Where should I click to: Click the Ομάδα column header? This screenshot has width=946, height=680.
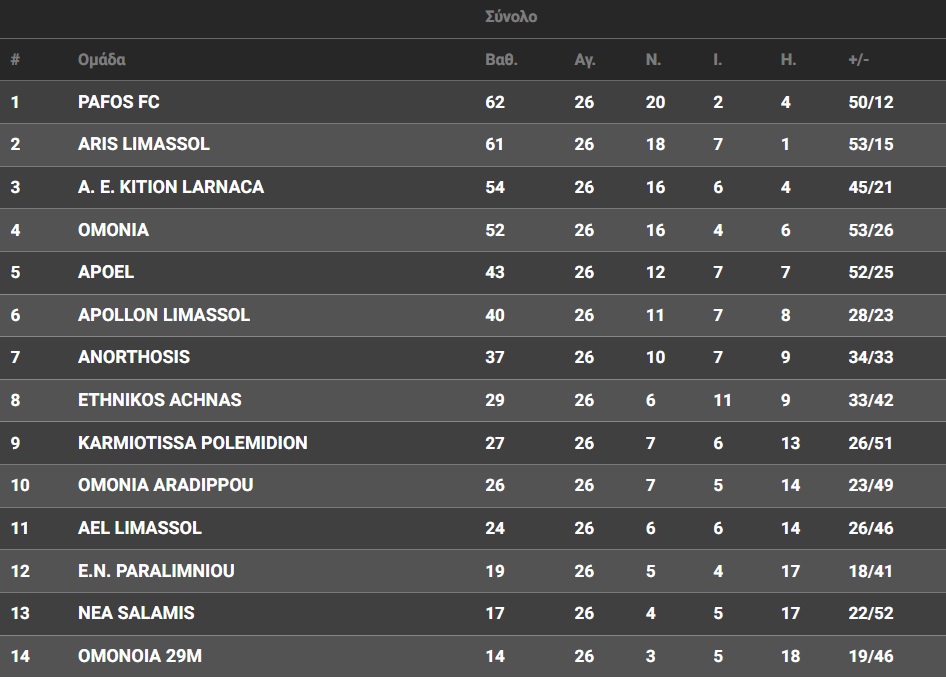[x=102, y=60]
